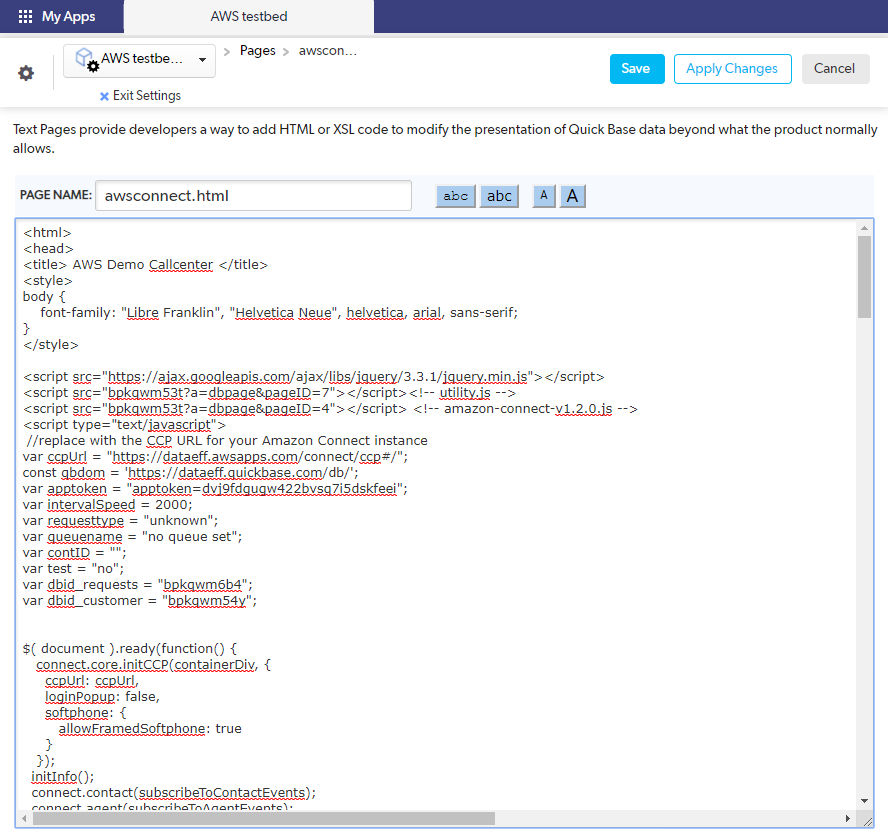Expand the AWS testbed app dropdown arrow

coord(202,59)
